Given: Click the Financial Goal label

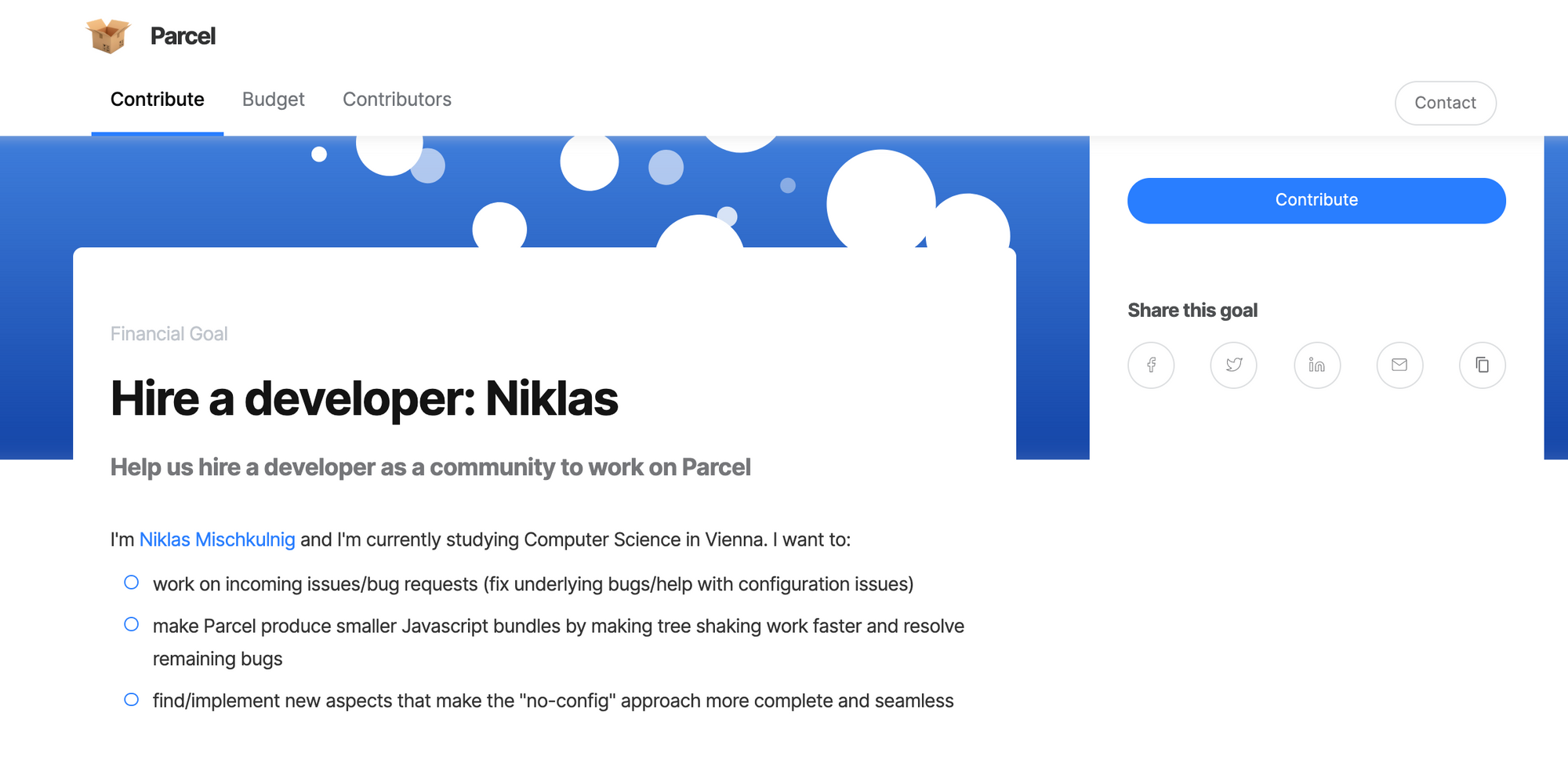Looking at the screenshot, I should [x=169, y=334].
